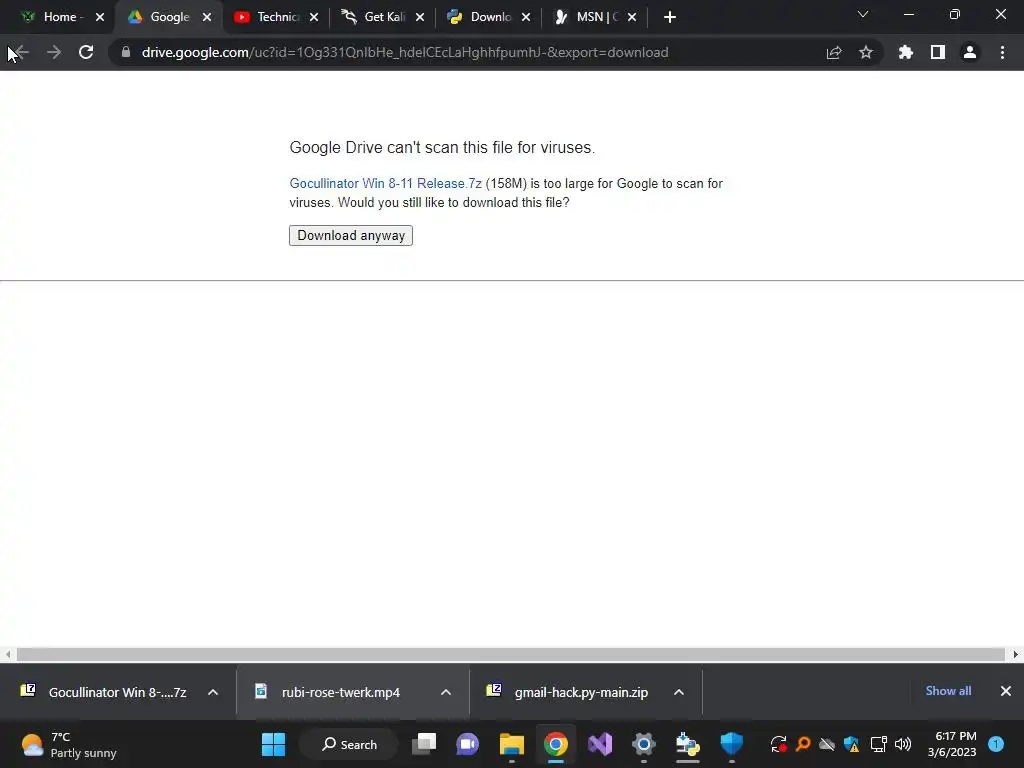Screen dimensions: 1024x768
Task: Click Show all downloads
Action: (x=948, y=691)
